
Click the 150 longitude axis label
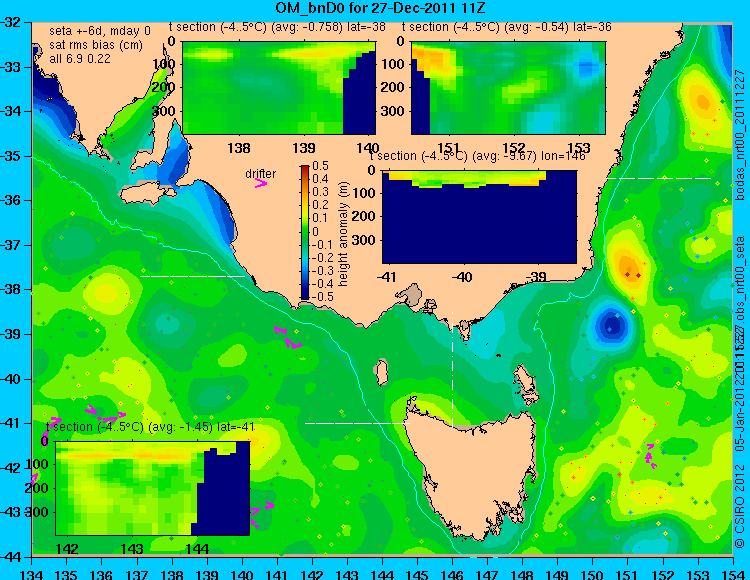pos(593,574)
